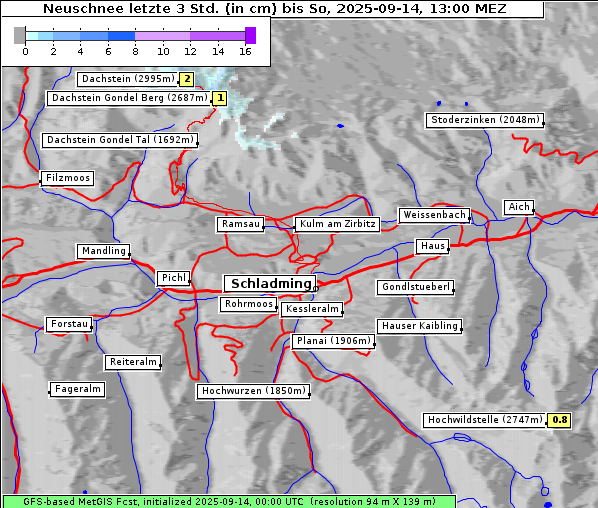Viewport: 598px width, 508px height.
Task: Click the Kulm am Zirbitz label
Action: 337,224
